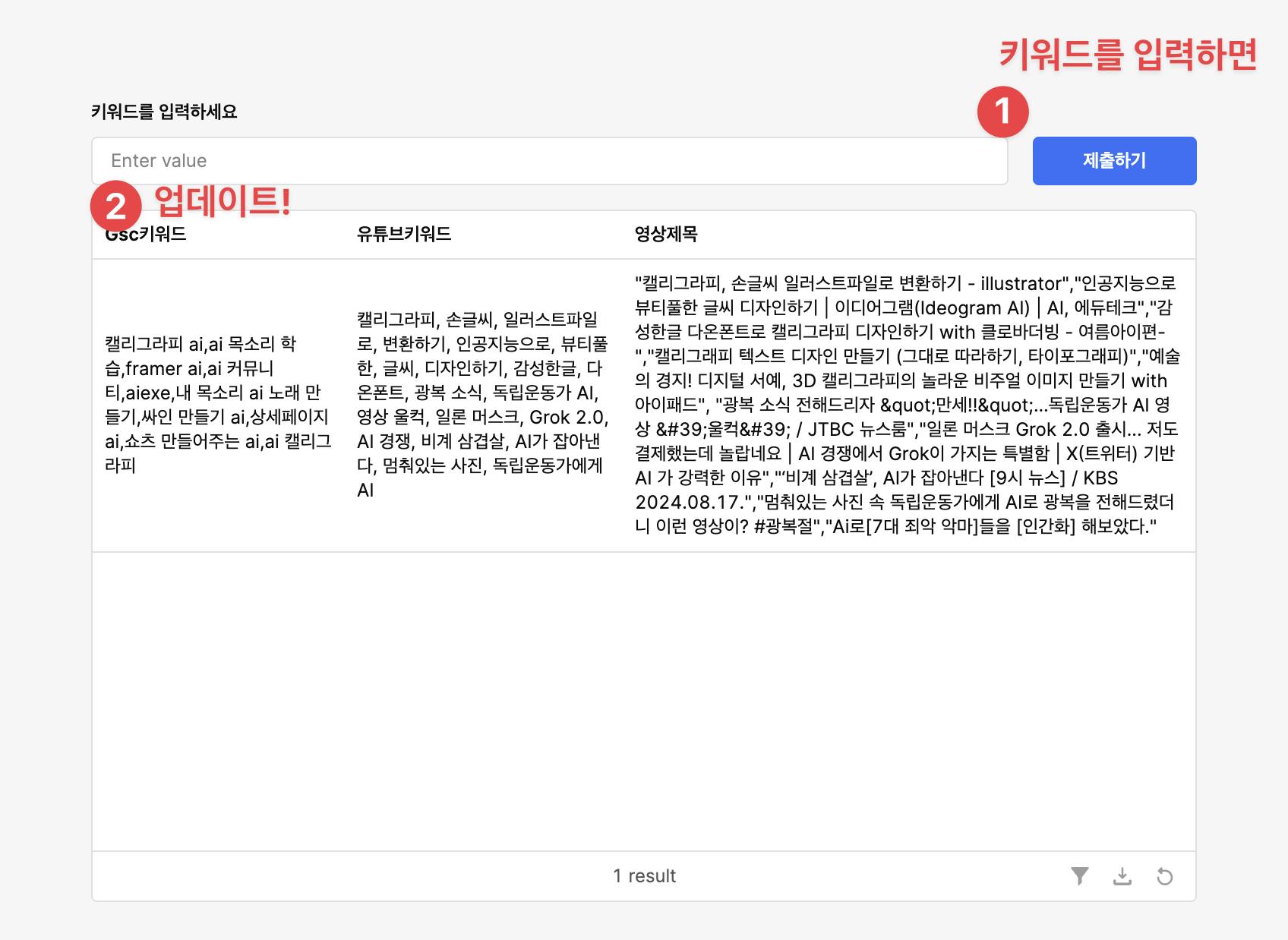Click the red number 2 badge
Viewport: 1288px width, 940px height.
pos(116,206)
